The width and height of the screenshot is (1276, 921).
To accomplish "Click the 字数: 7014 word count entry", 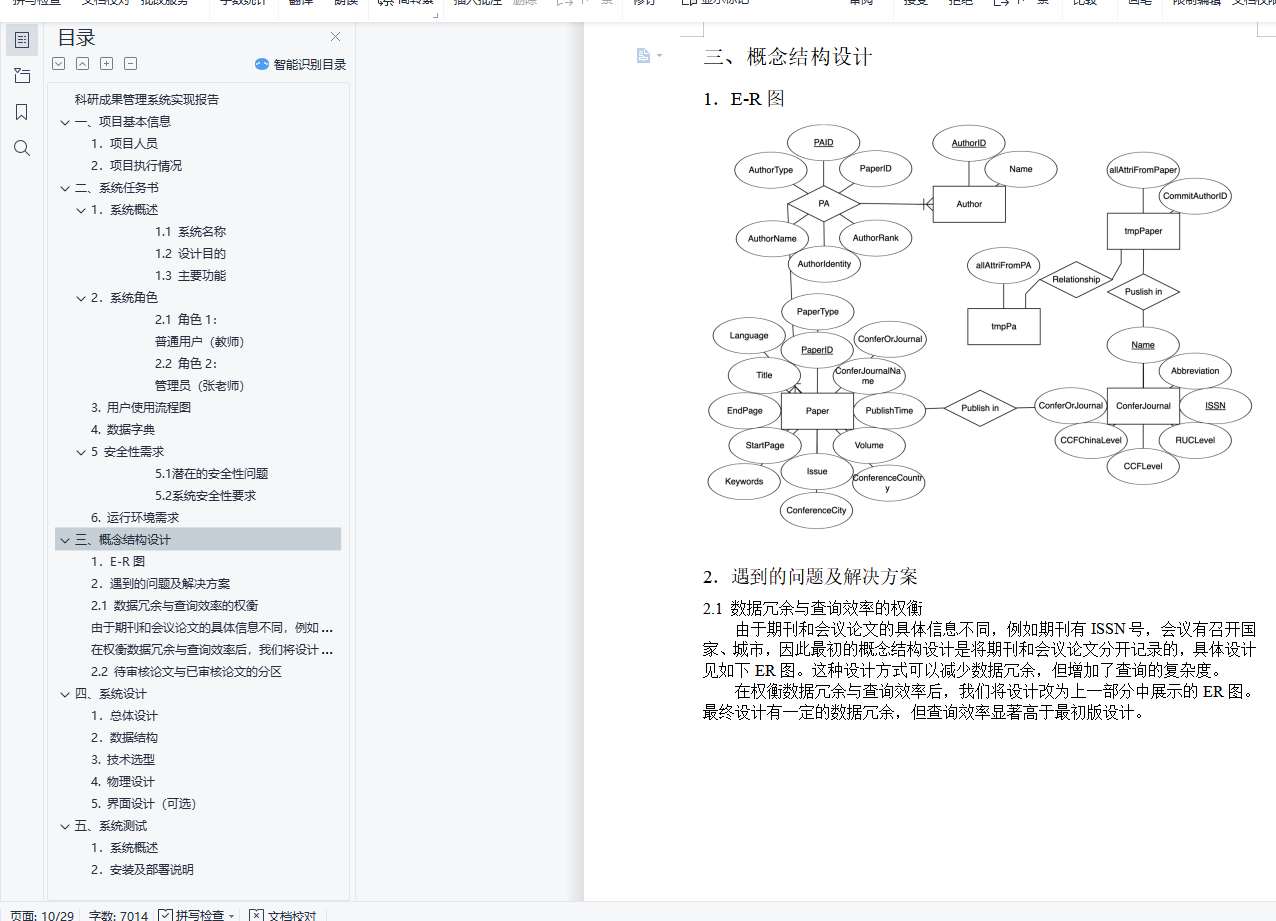I will (x=118, y=914).
